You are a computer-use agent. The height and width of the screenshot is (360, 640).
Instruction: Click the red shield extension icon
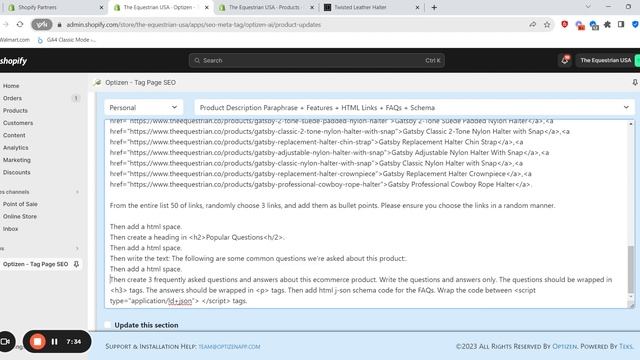tap(564, 24)
